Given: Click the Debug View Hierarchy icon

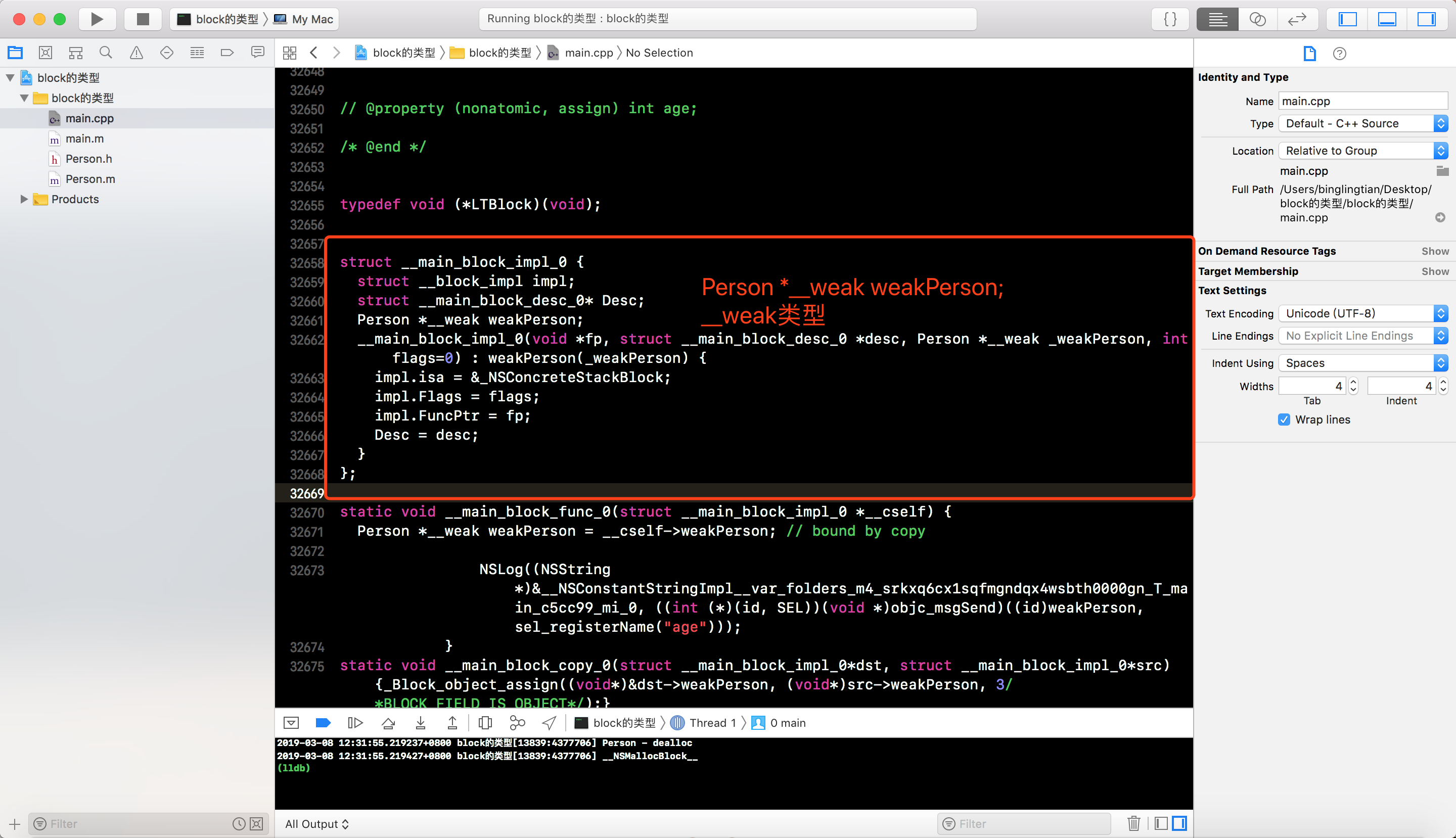Looking at the screenshot, I should [x=485, y=723].
